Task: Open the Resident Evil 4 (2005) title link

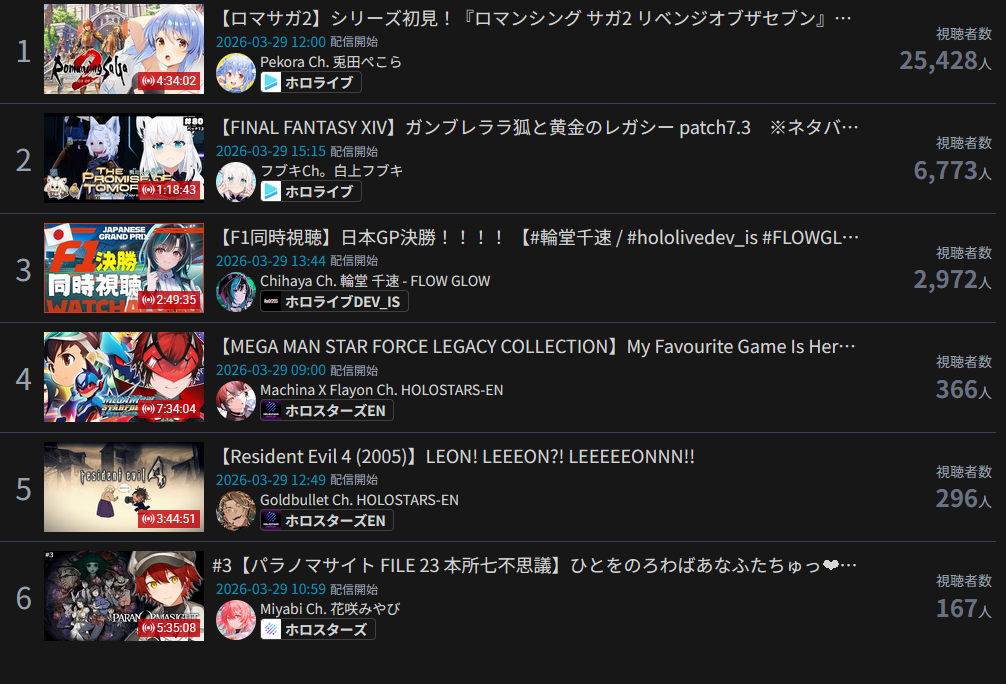Action: 456,456
